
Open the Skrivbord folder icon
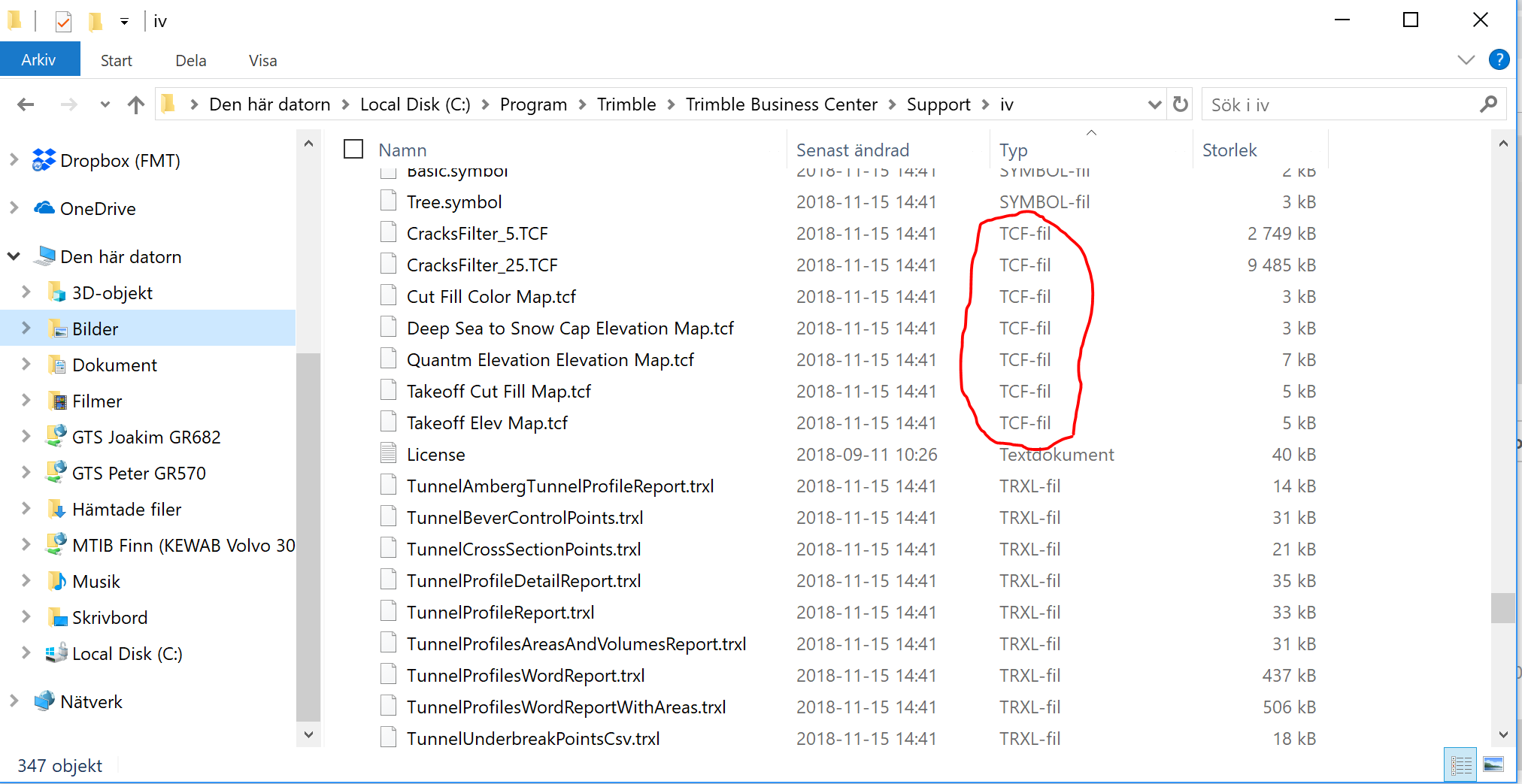coord(57,617)
